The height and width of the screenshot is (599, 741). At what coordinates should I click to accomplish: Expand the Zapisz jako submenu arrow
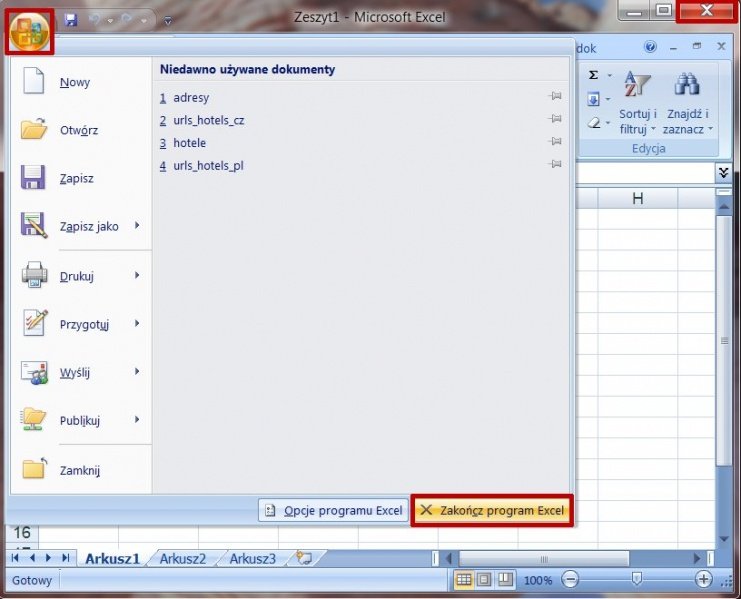coord(137,226)
